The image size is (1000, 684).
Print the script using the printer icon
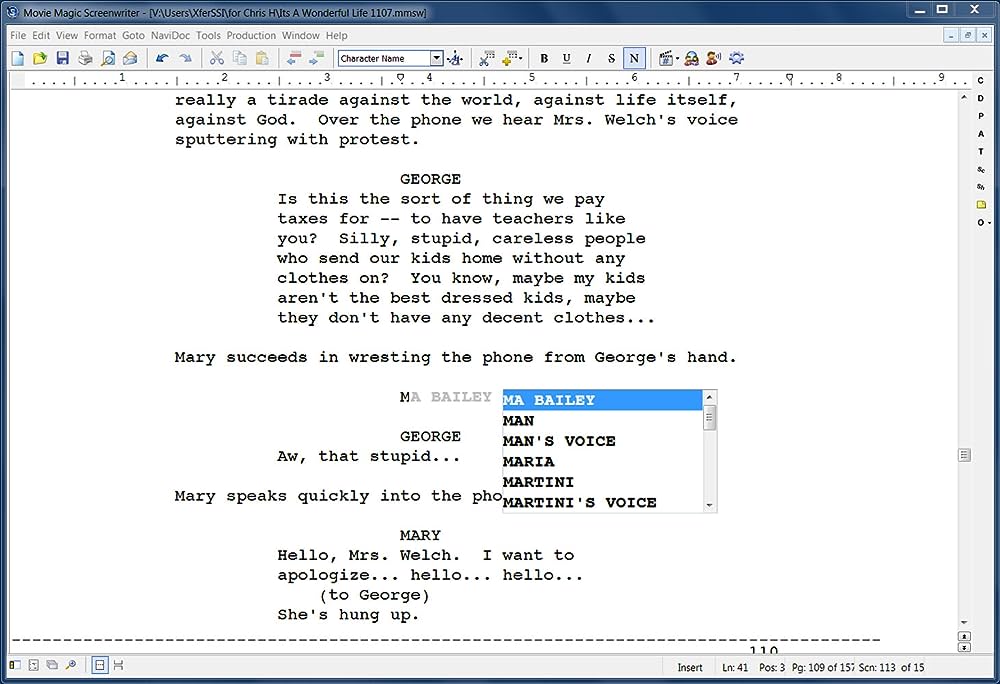(85, 59)
